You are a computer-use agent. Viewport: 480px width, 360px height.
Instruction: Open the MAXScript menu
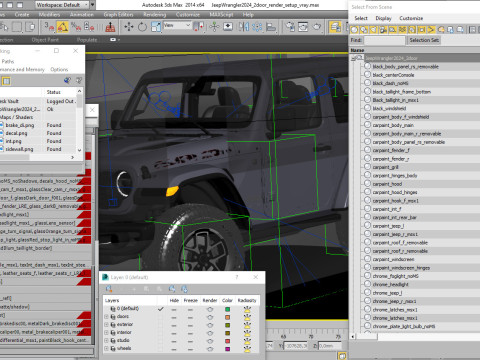[x=221, y=15]
